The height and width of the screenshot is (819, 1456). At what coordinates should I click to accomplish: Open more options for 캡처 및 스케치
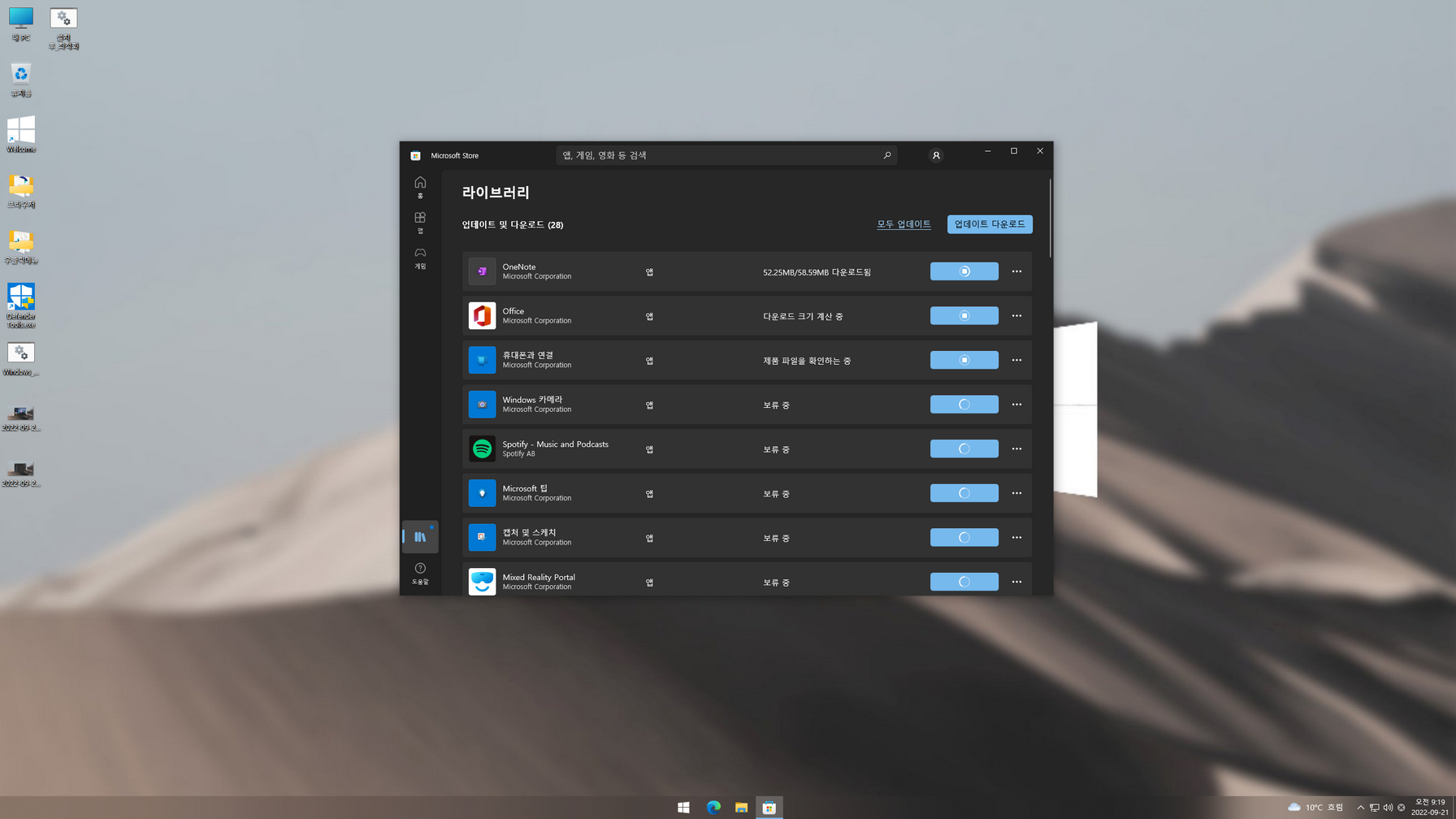coord(1016,537)
